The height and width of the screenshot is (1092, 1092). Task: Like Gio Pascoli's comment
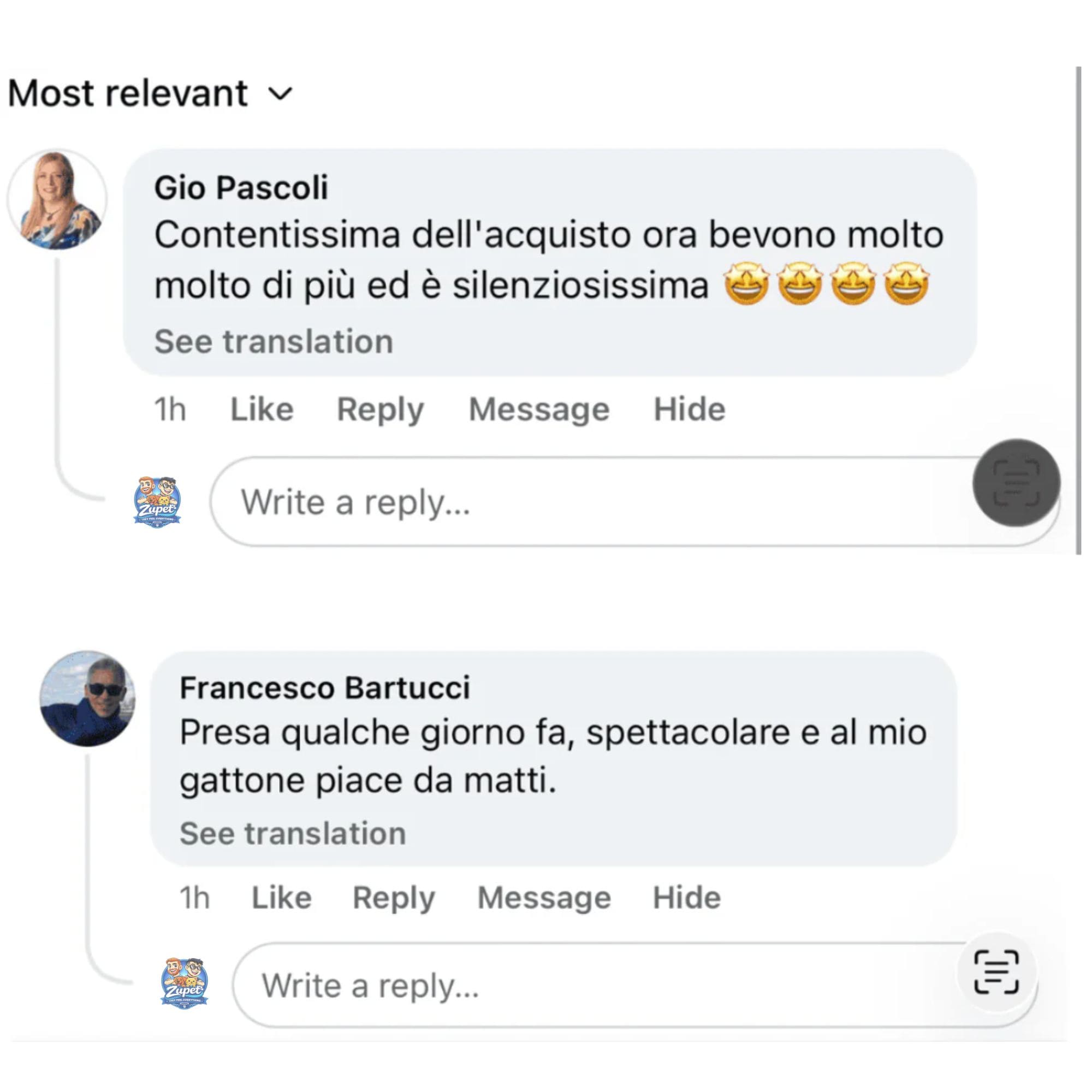click(262, 409)
